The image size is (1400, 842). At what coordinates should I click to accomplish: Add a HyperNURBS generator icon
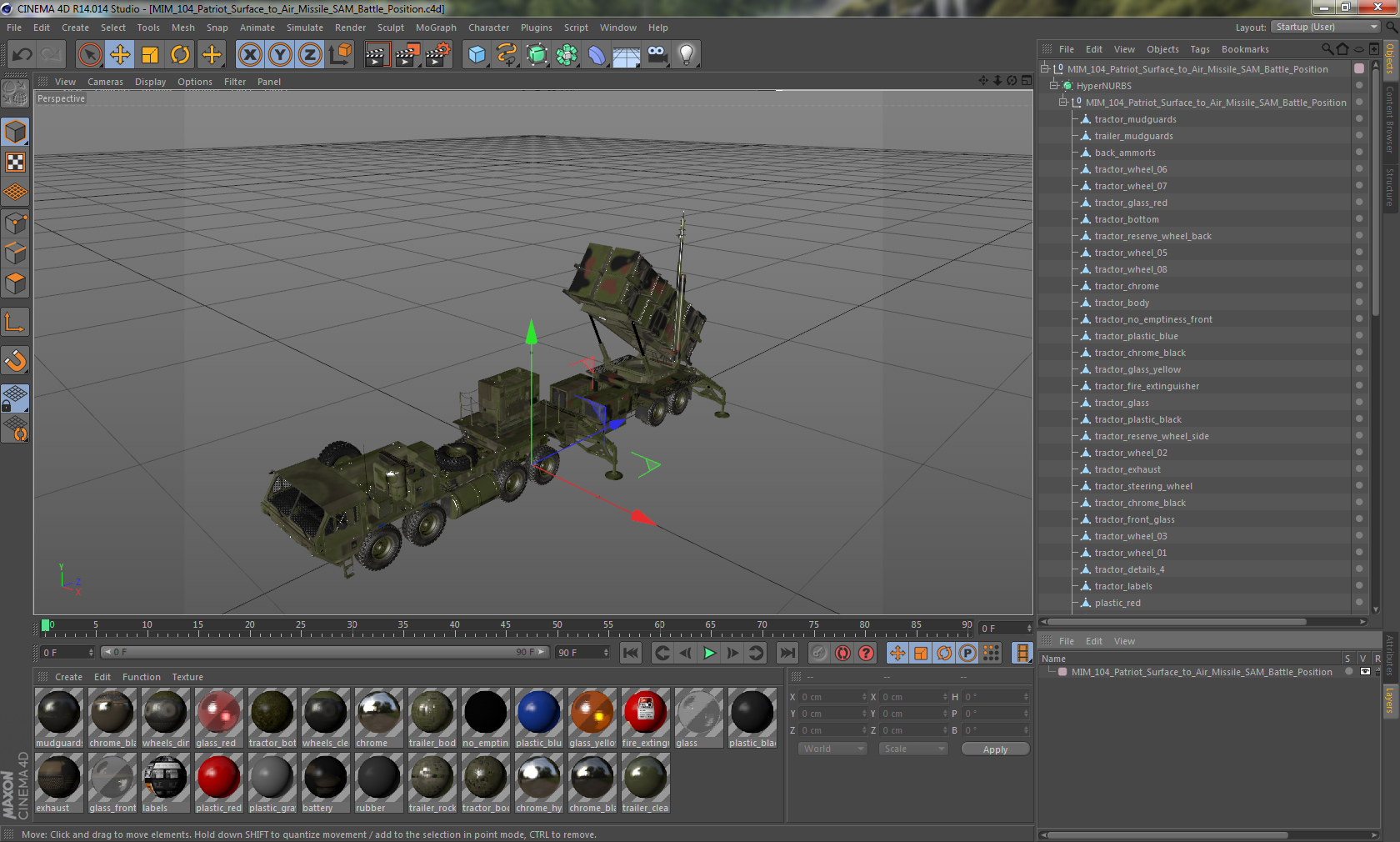(537, 55)
